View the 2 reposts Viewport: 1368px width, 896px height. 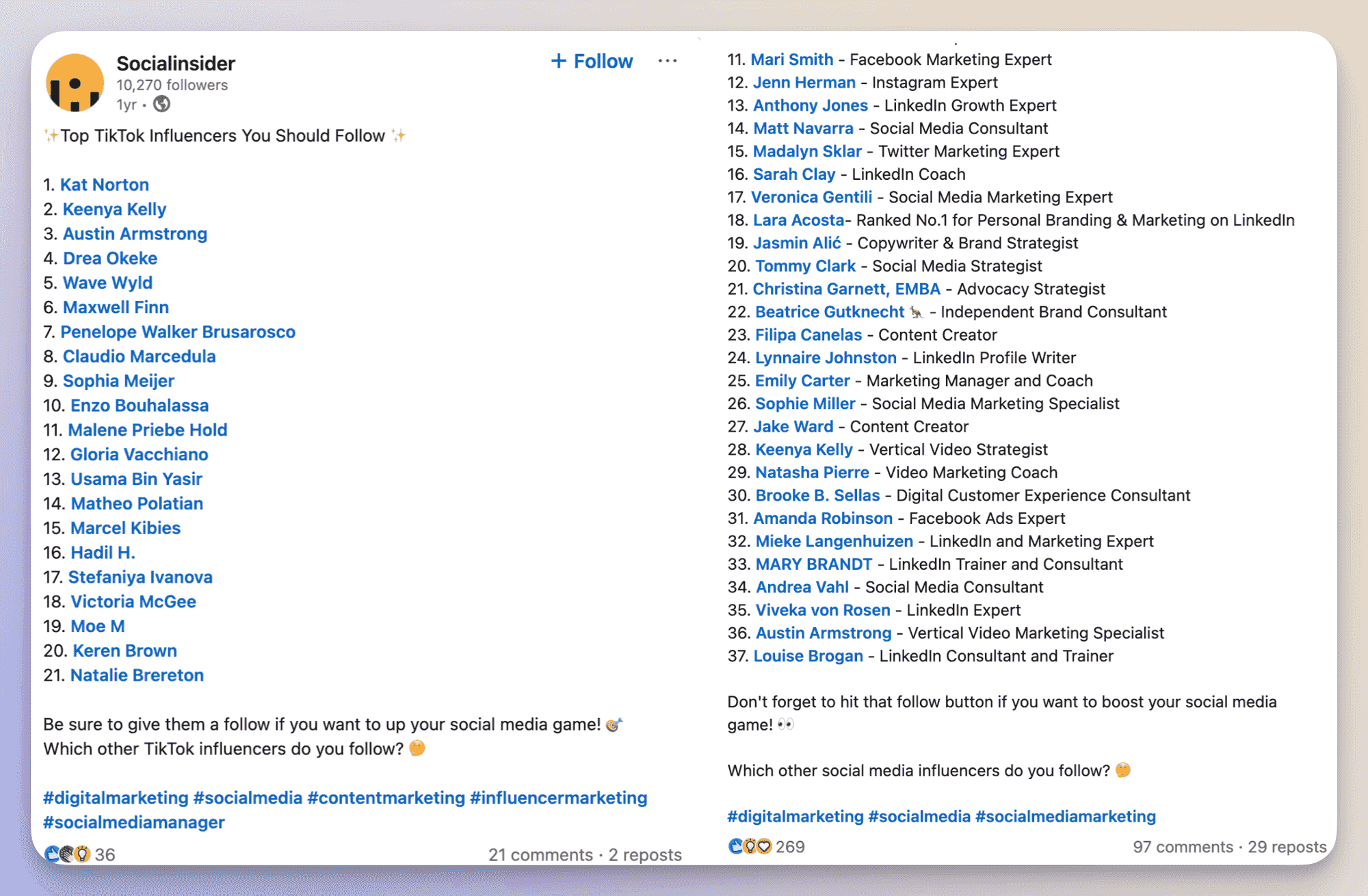pyautogui.click(x=646, y=855)
